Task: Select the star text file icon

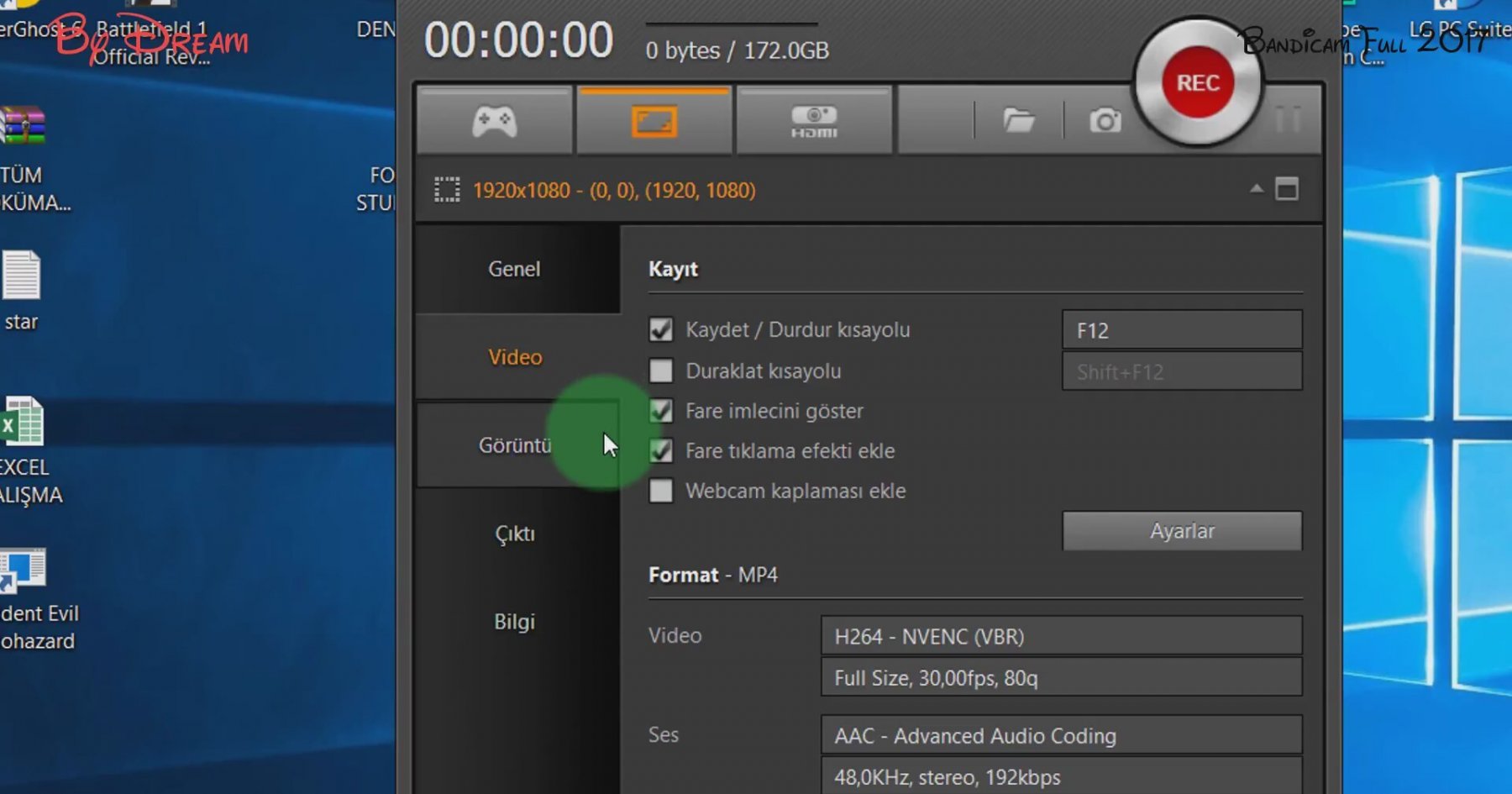Action: [21, 275]
